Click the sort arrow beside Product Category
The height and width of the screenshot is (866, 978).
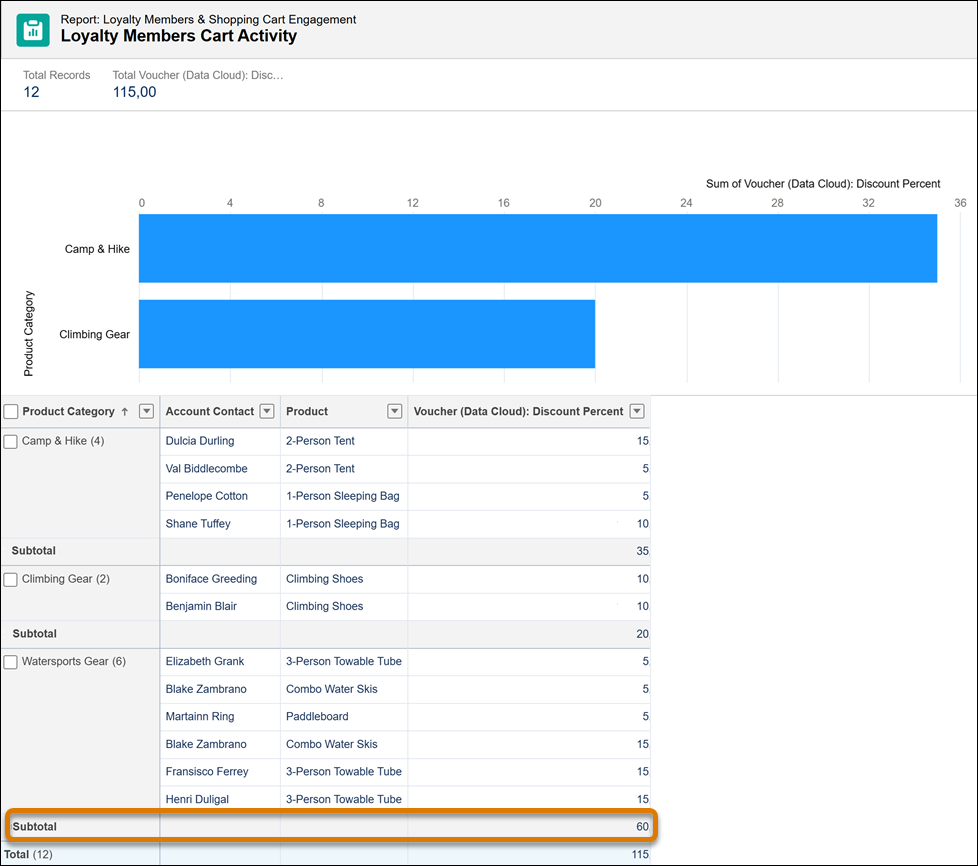[x=125, y=412]
